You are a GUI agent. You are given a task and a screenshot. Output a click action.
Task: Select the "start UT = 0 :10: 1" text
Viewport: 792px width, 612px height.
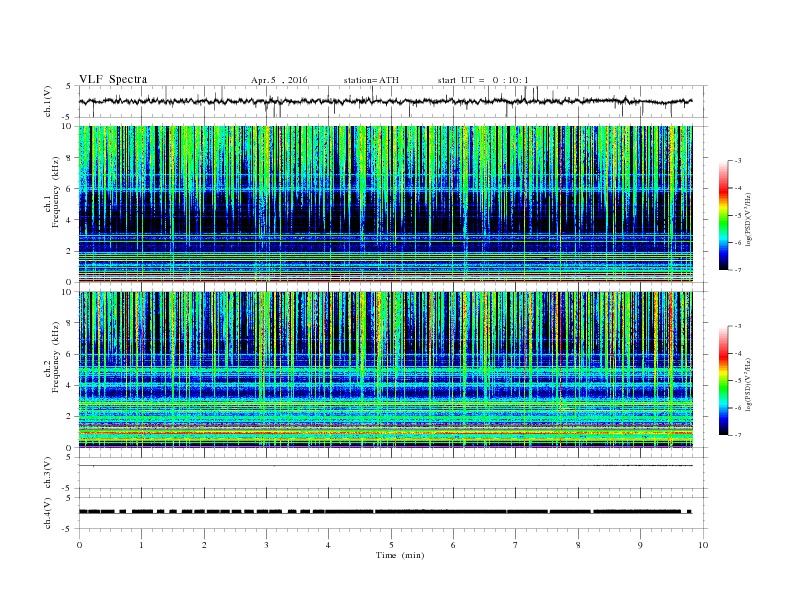[483, 80]
